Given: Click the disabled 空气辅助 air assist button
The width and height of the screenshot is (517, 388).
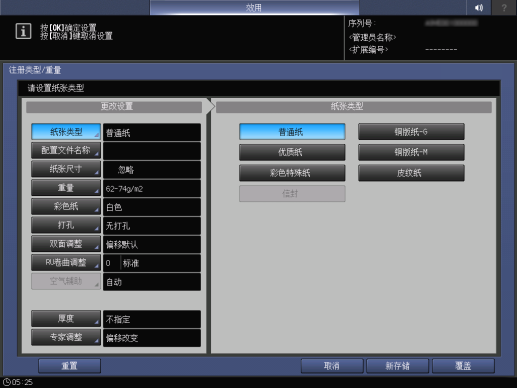Looking at the screenshot, I should pos(66,281).
